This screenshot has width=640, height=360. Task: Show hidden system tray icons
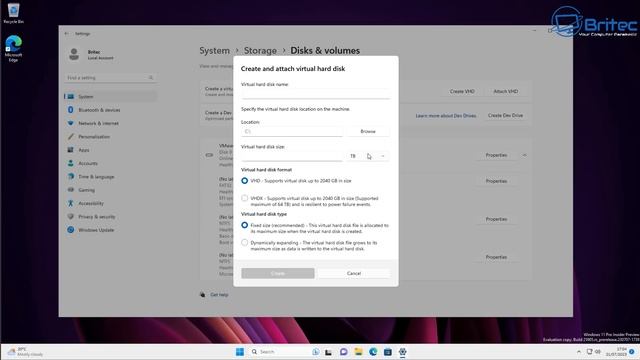(579, 351)
